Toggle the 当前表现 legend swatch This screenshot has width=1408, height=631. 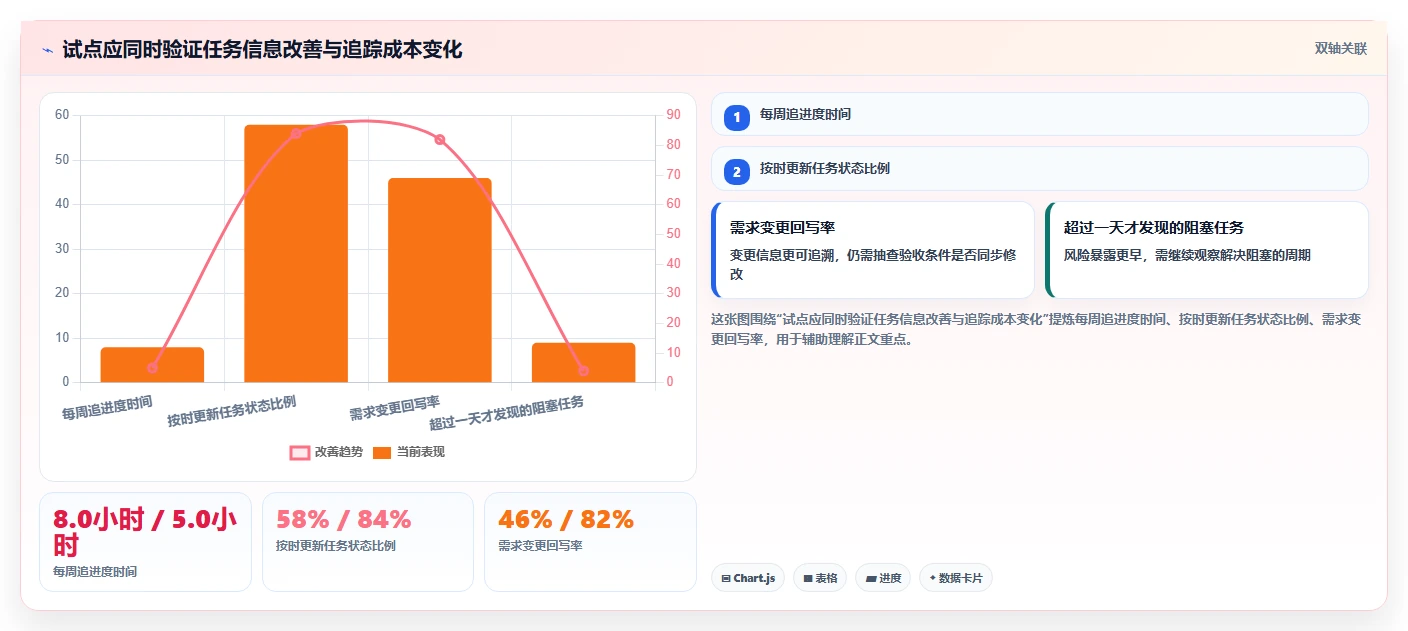tap(382, 453)
